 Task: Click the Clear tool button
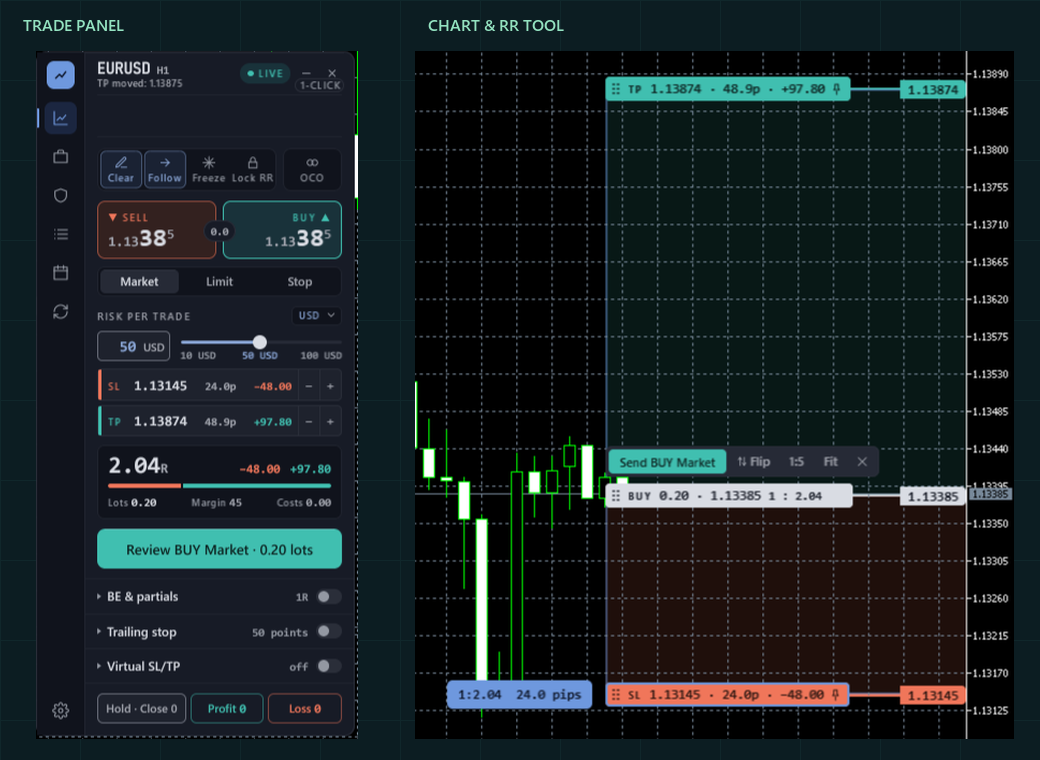click(x=121, y=170)
